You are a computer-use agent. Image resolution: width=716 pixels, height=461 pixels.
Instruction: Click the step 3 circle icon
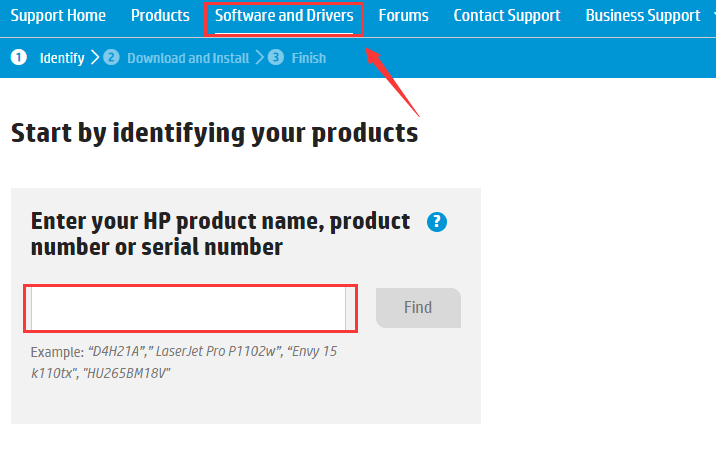275,58
